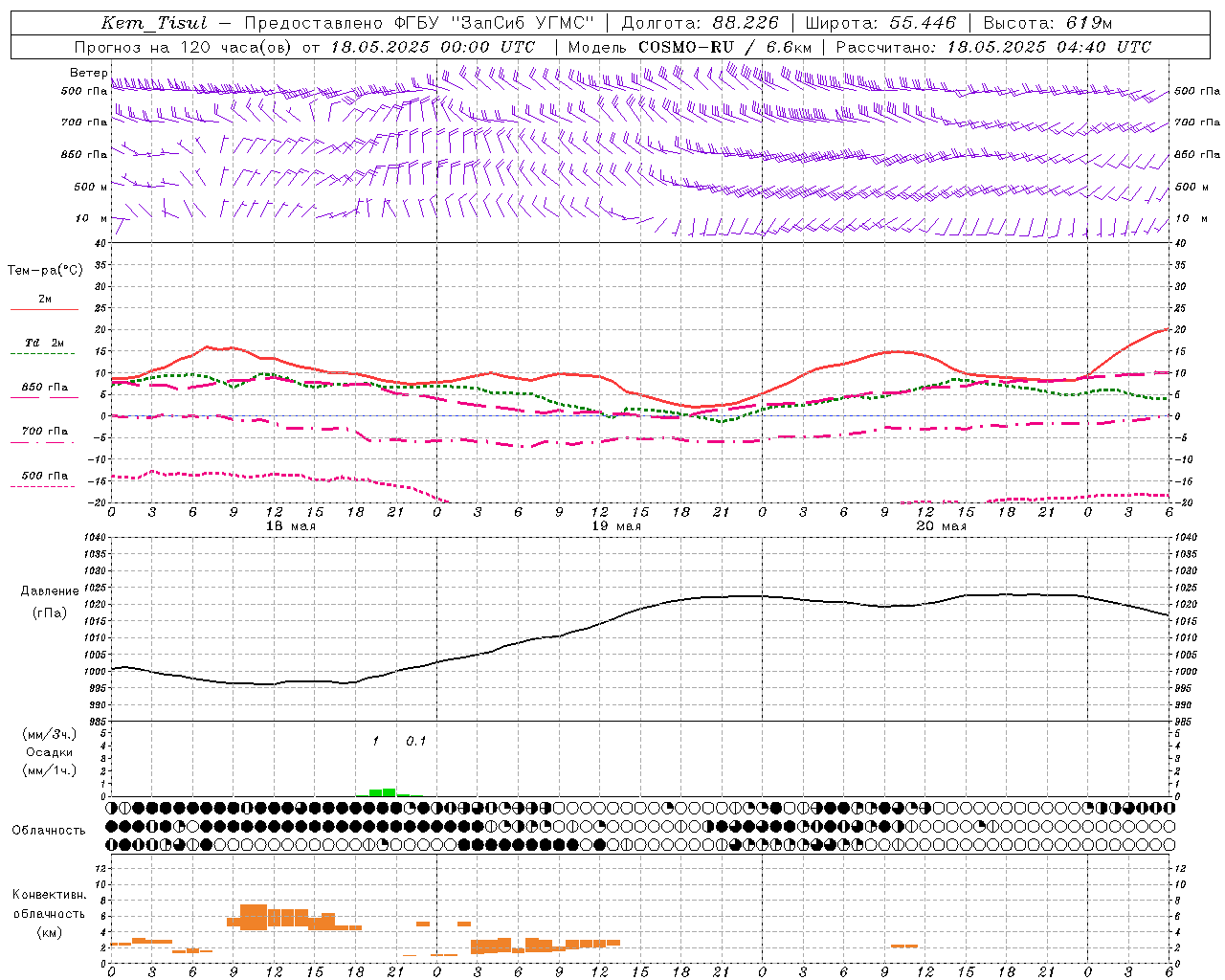Viewport: 1225px width, 980px height.
Task: Click the Td 2м dew point legend entry
Action: 44,343
